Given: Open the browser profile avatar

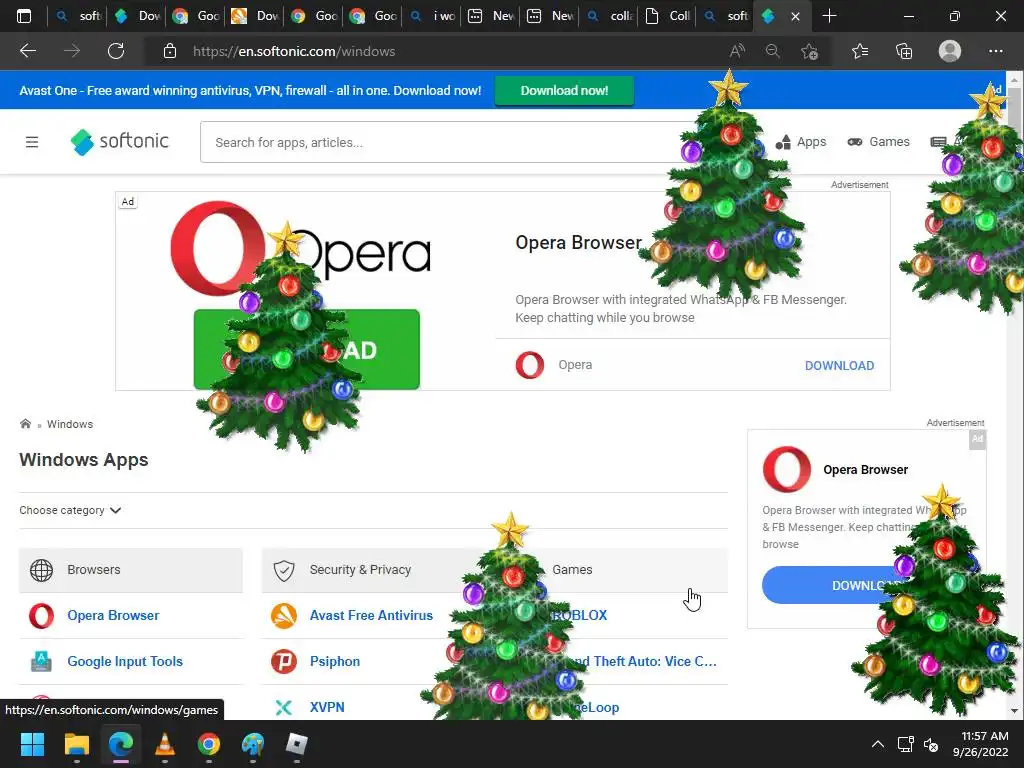Looking at the screenshot, I should click(950, 51).
